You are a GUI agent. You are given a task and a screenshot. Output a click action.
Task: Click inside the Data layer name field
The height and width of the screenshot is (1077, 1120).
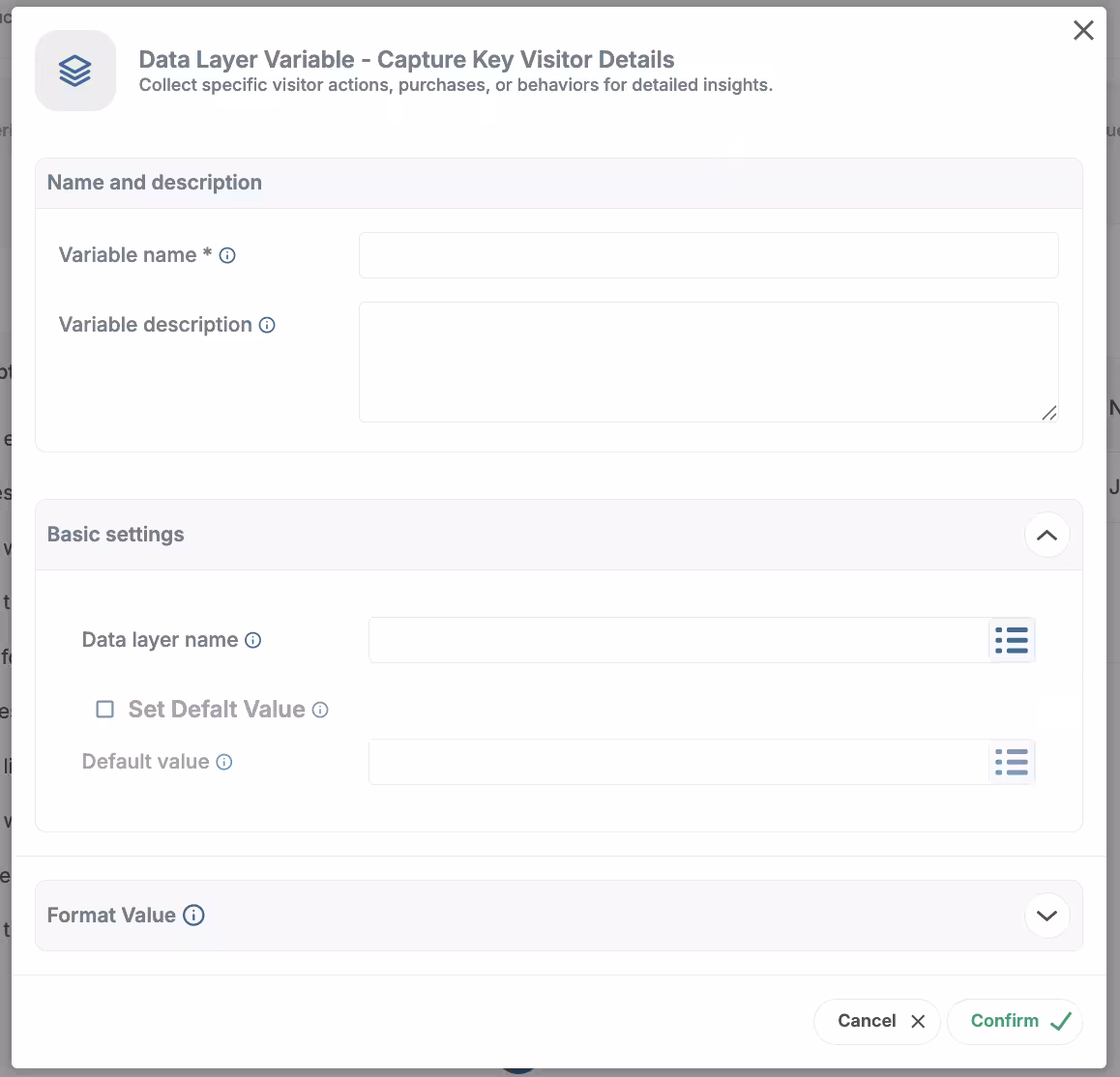click(677, 640)
